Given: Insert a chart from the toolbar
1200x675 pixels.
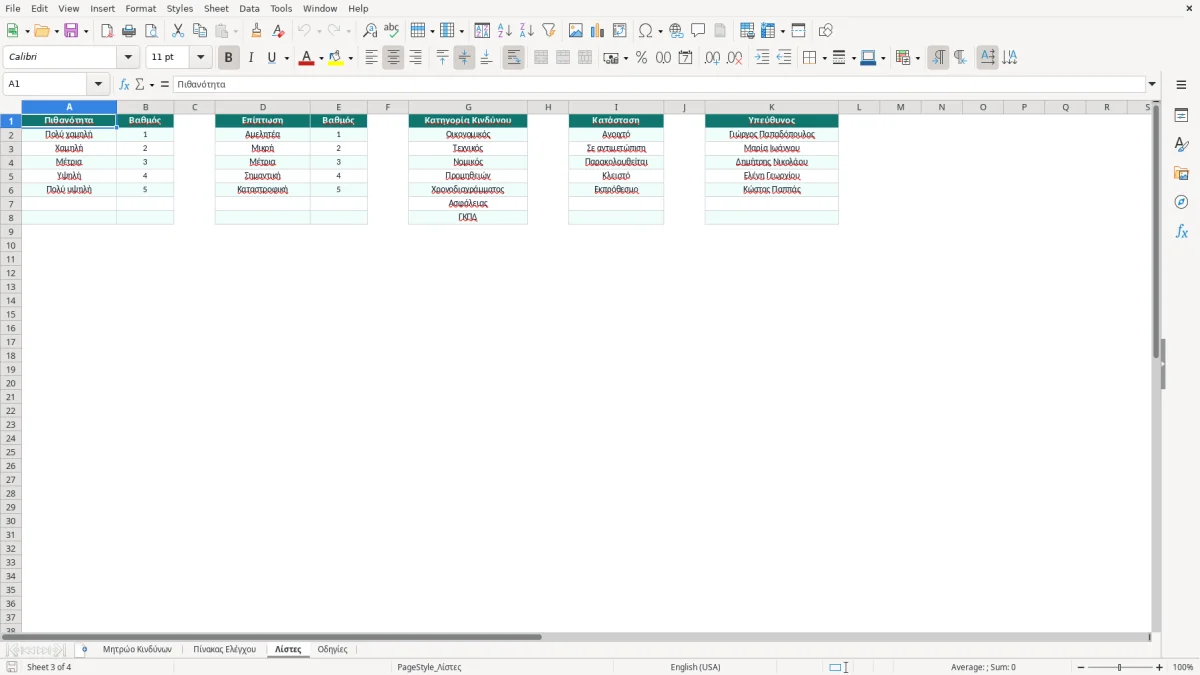Looking at the screenshot, I should 598,31.
